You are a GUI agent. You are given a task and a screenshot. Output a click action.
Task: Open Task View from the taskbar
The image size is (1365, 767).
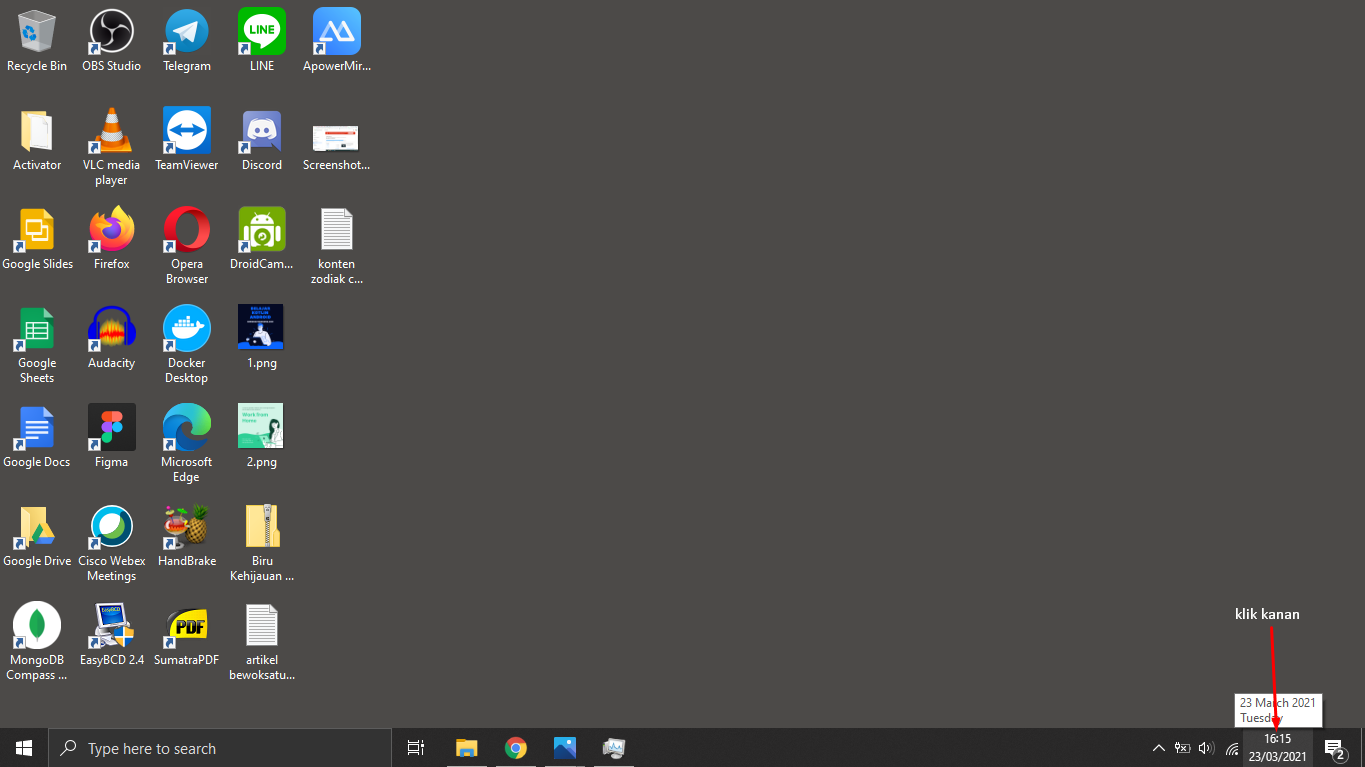(x=416, y=748)
